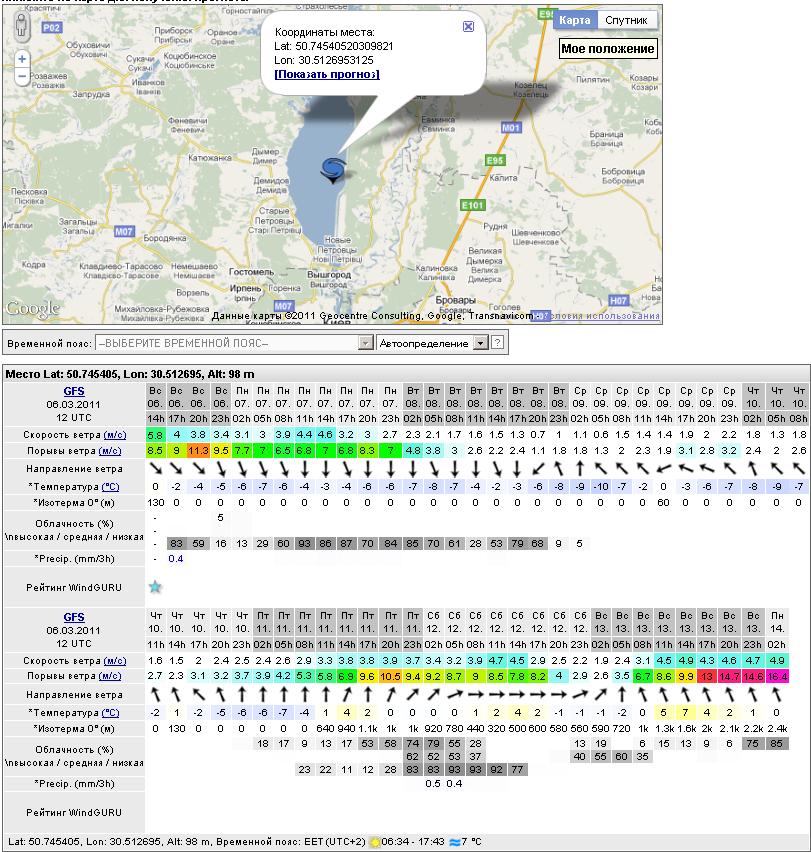Open the first GFS model link
Screen dimensions: 811x852
point(74,391)
